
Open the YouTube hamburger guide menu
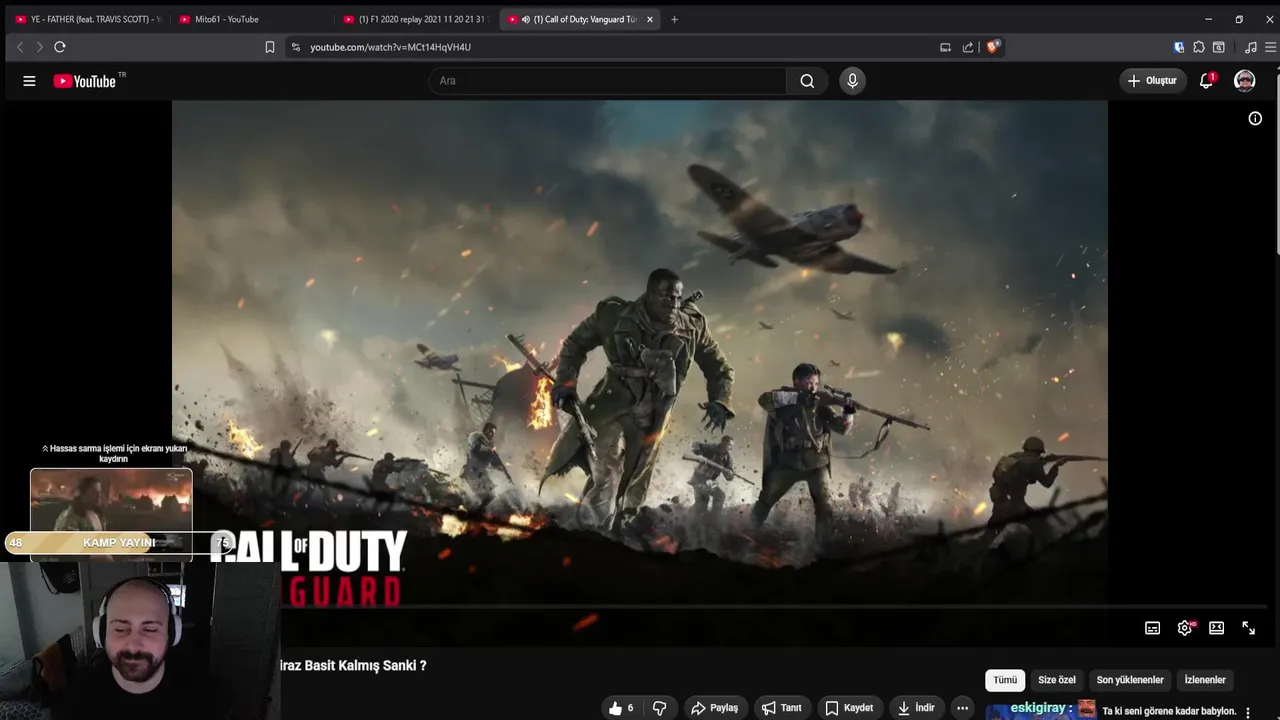(x=29, y=81)
